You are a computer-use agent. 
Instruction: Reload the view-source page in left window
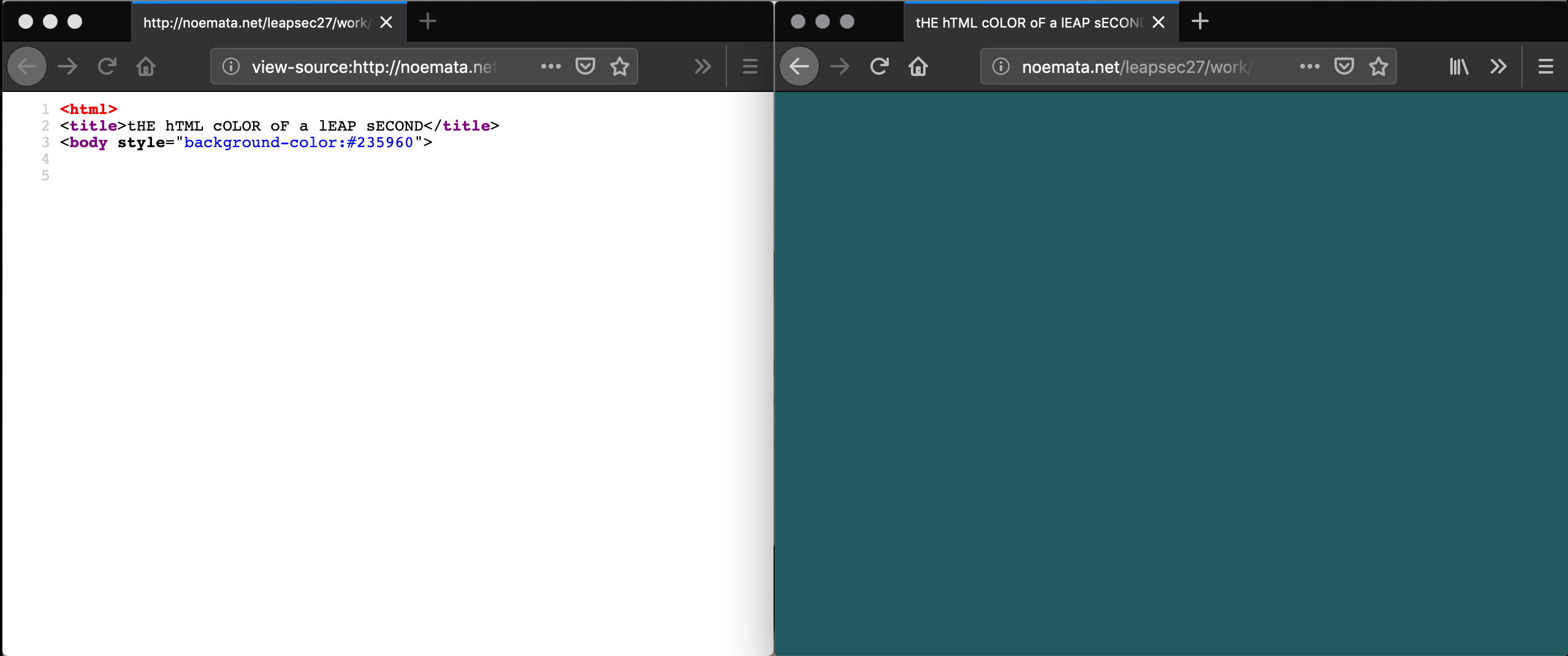107,66
